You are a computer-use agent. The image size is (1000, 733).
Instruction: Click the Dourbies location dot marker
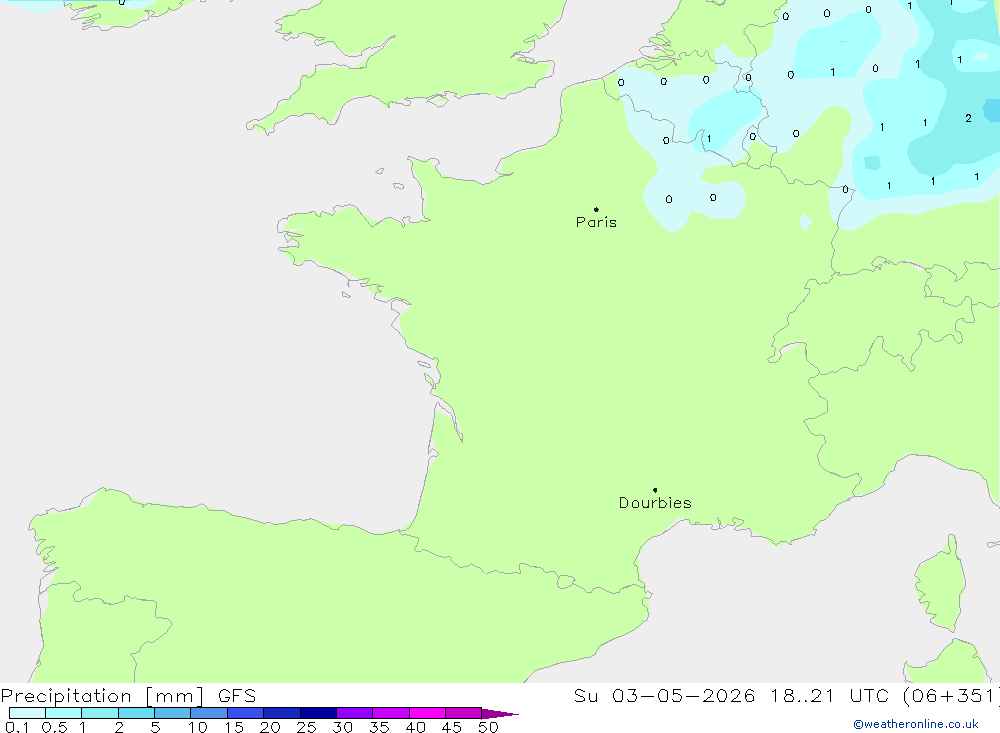coord(655,490)
